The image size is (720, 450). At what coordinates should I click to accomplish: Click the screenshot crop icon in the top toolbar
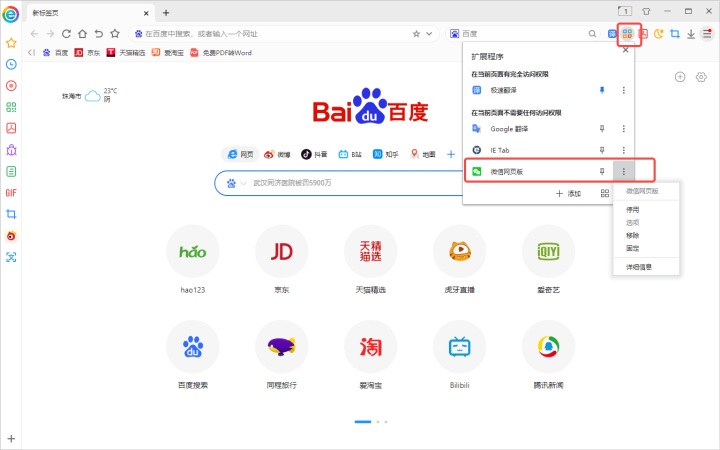pos(675,34)
